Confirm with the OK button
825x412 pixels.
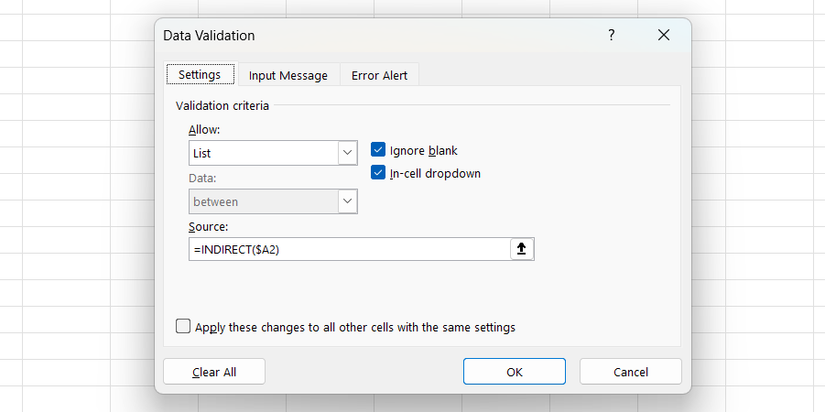[x=514, y=371]
